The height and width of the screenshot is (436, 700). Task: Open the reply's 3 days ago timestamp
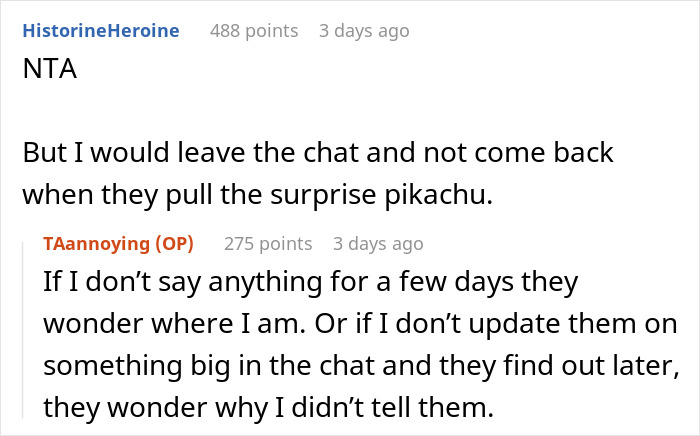click(378, 244)
